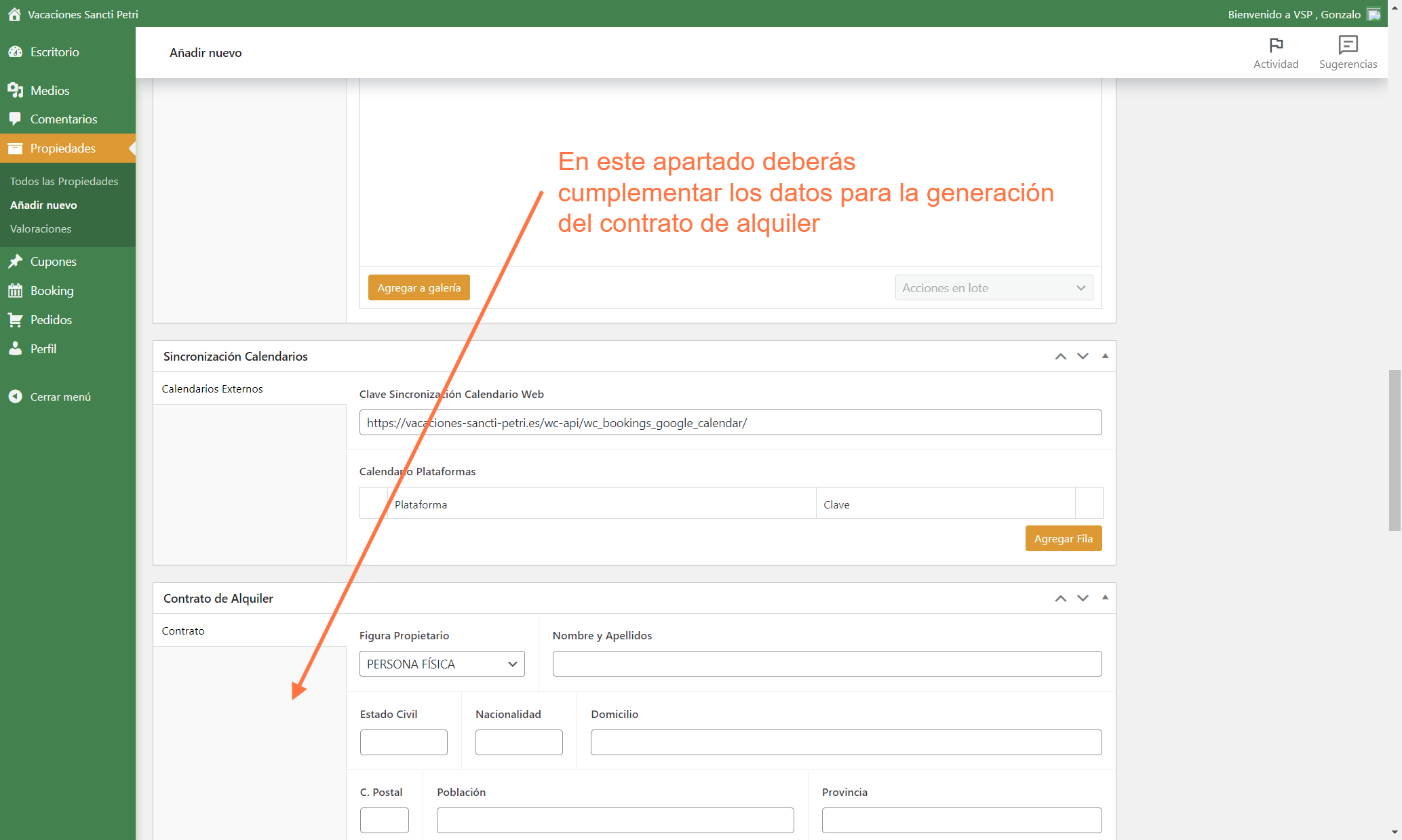Screen dimensions: 1402x840
Task: Move Sincronización Calendarios panel down
Action: coord(1083,357)
